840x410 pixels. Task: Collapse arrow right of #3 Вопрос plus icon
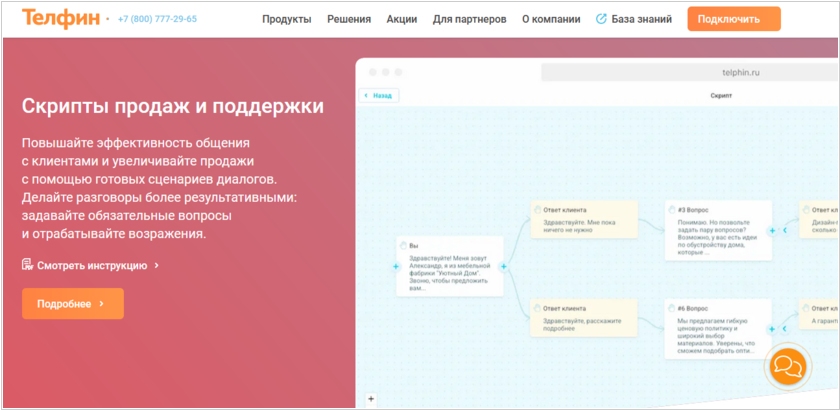[x=785, y=231]
